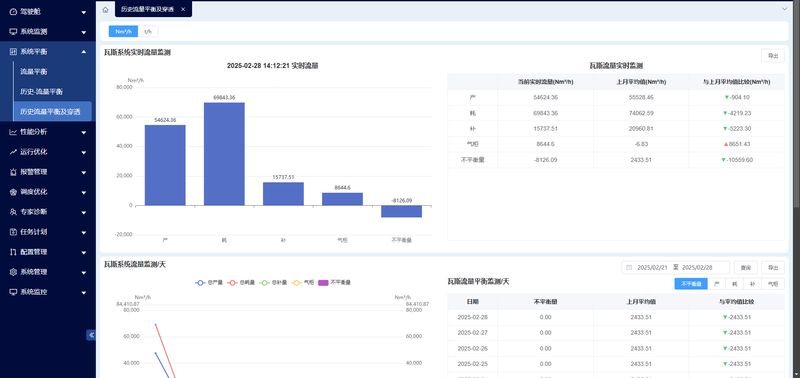Click the 系统监控 monitor icon
Image resolution: width=800 pixels, height=378 pixels.
[x=13, y=292]
